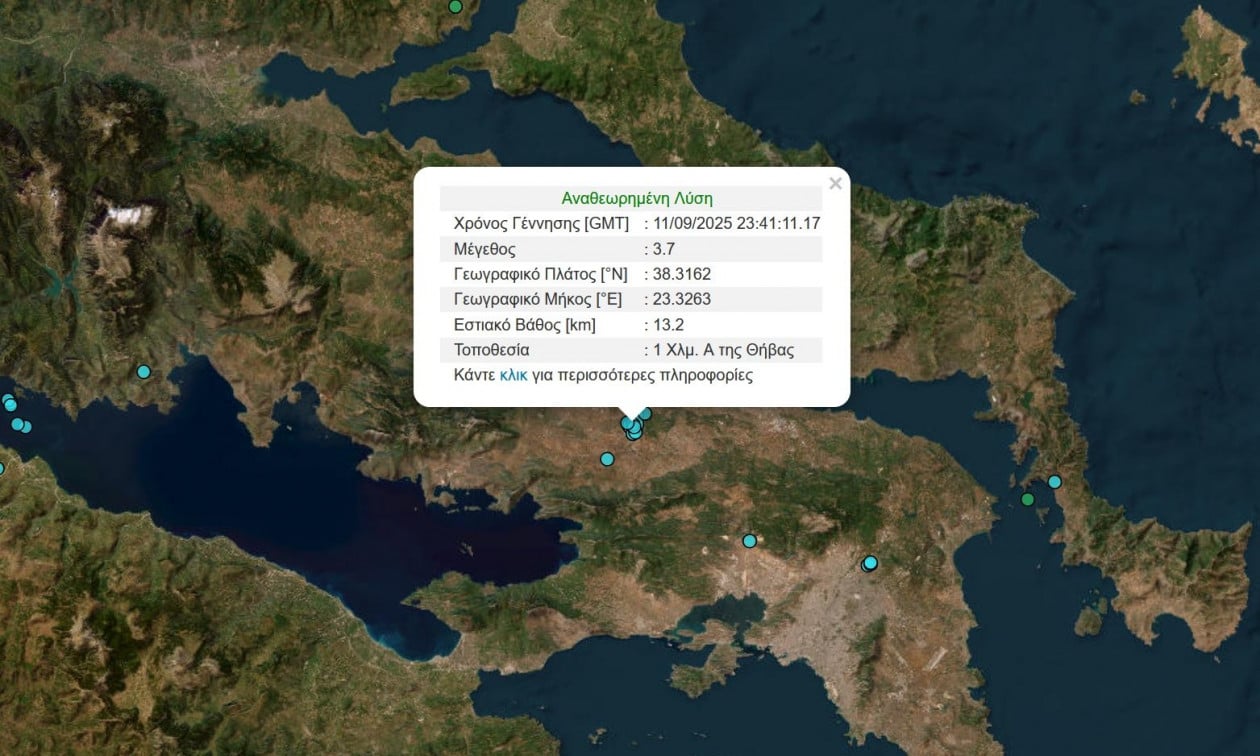The width and height of the screenshot is (1260, 756).
Task: Click the location text '1 Χλμ. Α της Θήβας'
Action: [x=724, y=350]
